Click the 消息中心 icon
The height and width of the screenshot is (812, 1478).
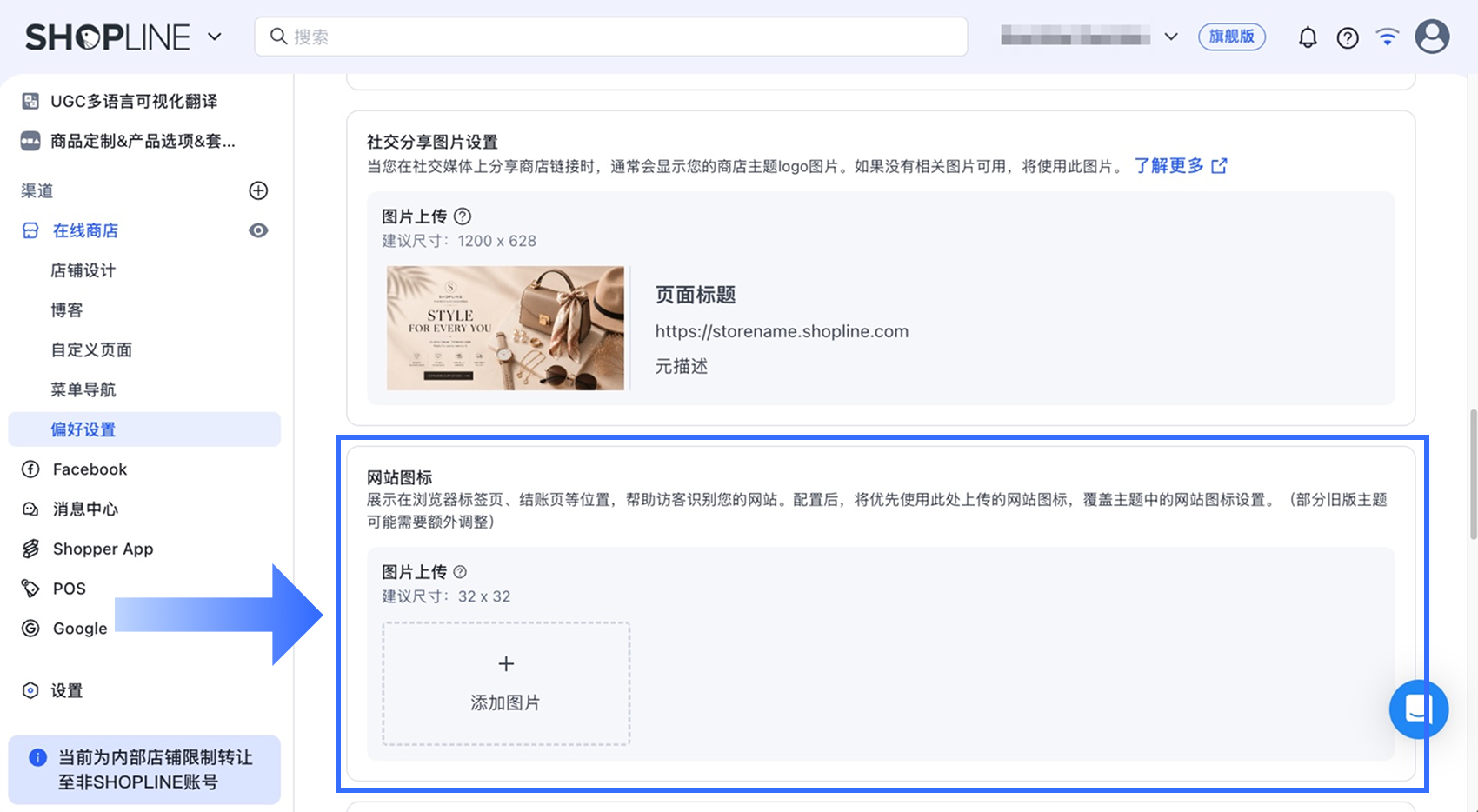click(x=30, y=509)
